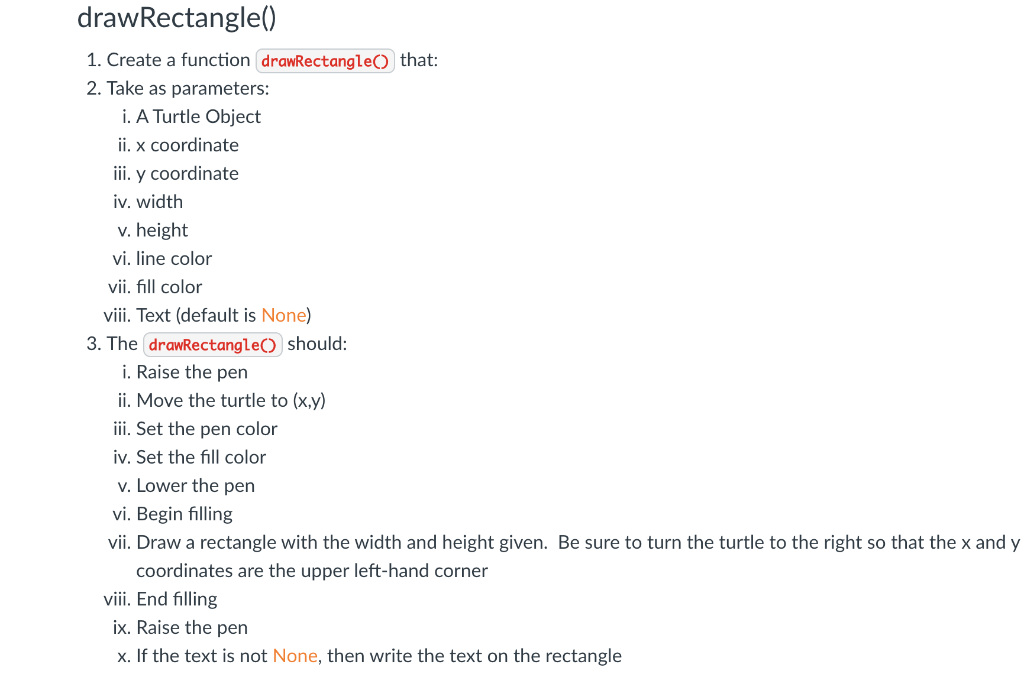This screenshot has height=677, width=1024.
Task: Click the 'Move the turtle to (x,y)' step
Action: point(231,401)
